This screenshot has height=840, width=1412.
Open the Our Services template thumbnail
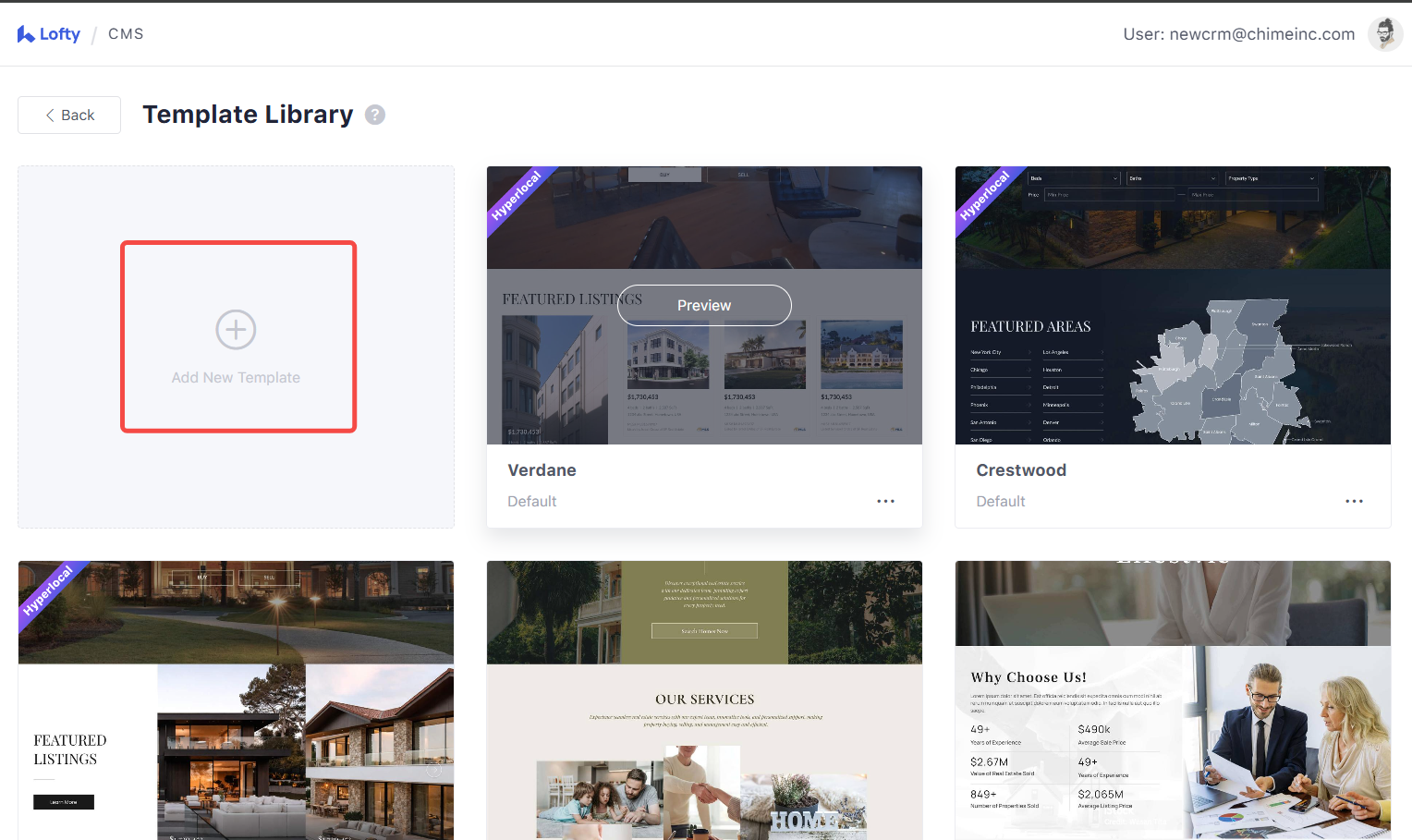click(704, 700)
